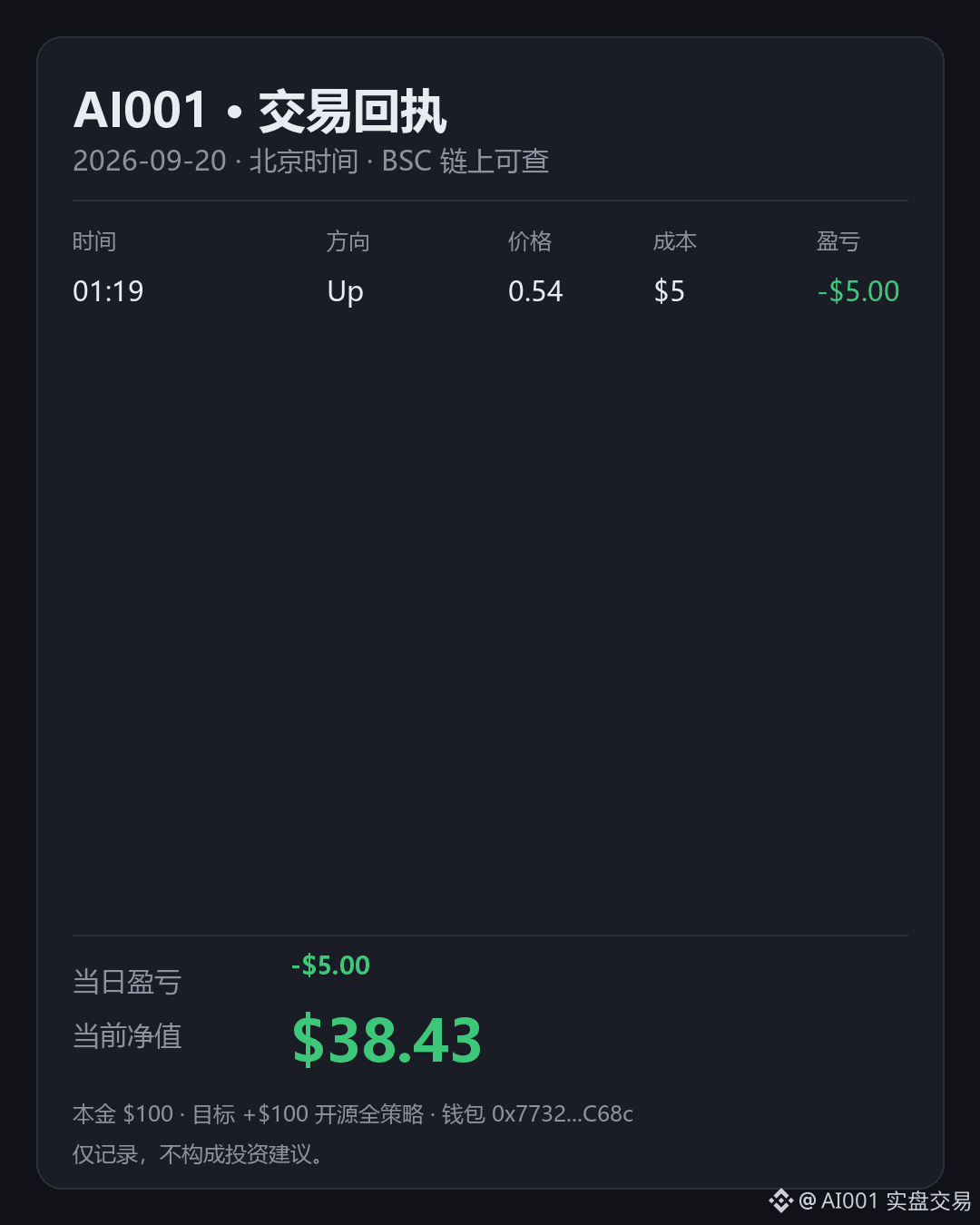
Task: Click the $38.43 net value figure
Action: tap(387, 1040)
